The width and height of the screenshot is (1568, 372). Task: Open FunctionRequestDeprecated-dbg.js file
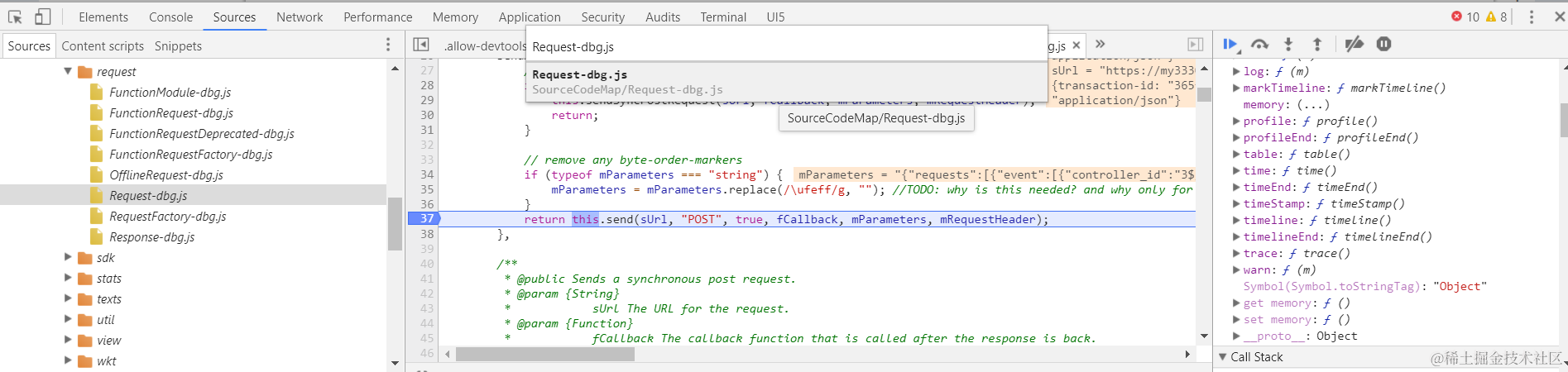[201, 134]
